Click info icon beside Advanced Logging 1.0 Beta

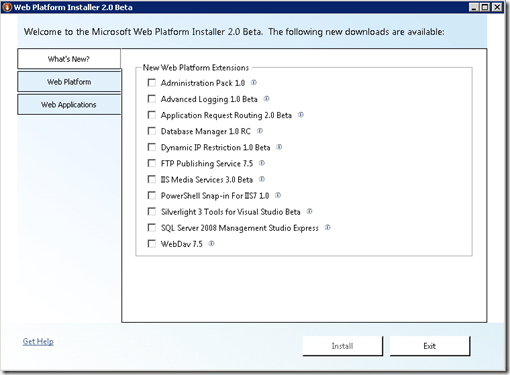tap(266, 99)
